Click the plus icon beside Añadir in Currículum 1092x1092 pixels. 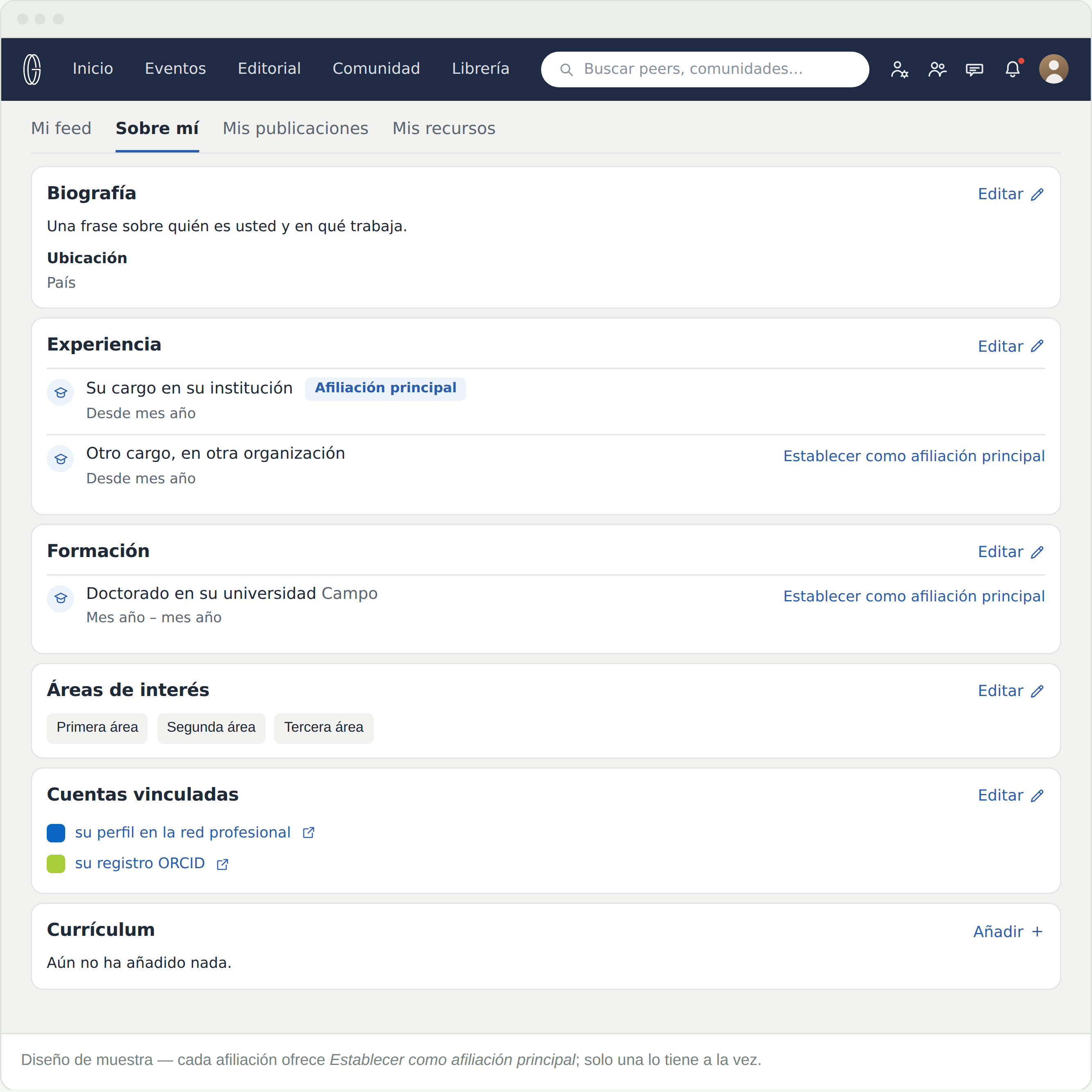(1037, 931)
